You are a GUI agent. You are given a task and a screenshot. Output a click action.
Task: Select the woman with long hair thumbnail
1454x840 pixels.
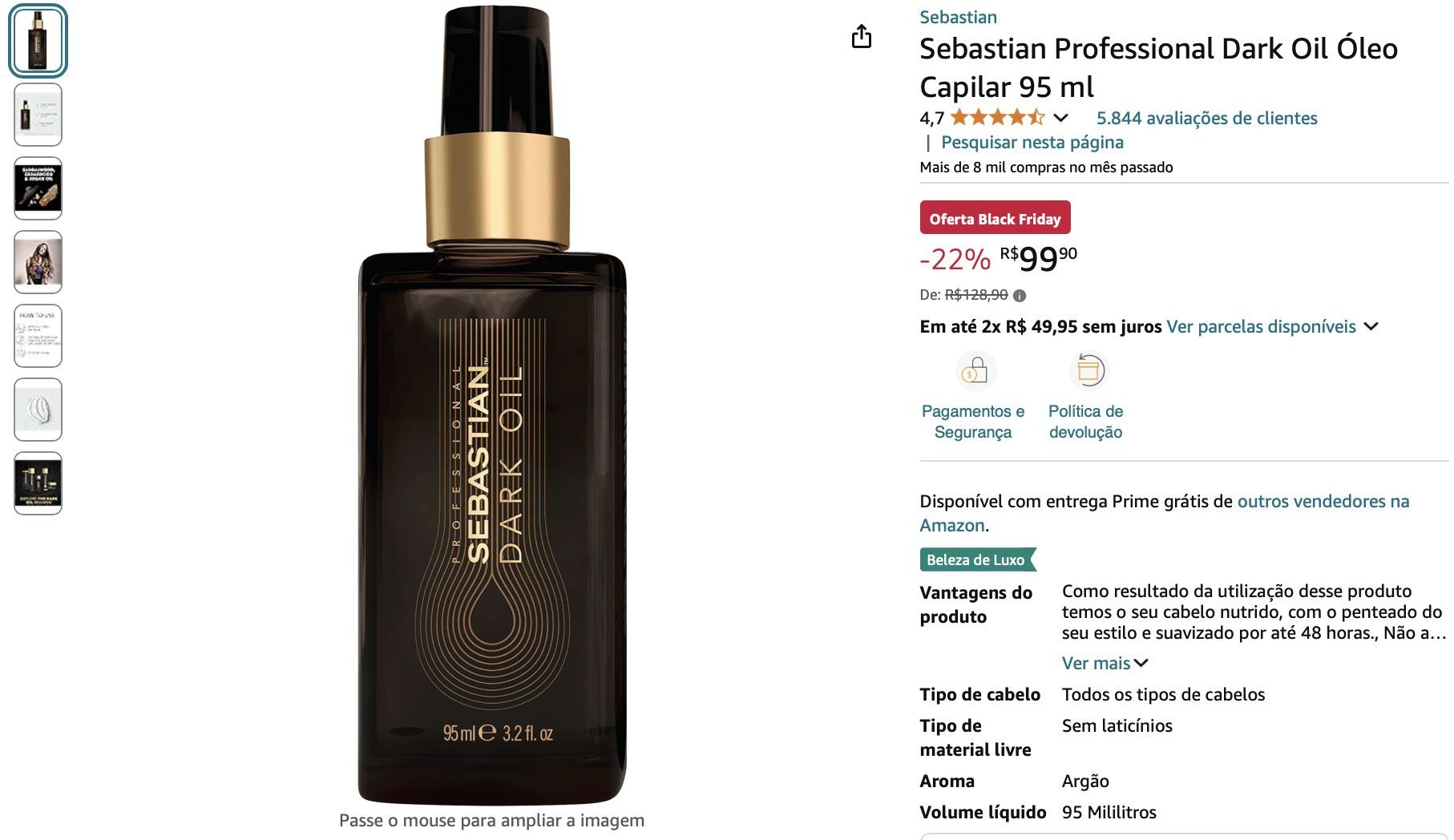click(x=38, y=262)
